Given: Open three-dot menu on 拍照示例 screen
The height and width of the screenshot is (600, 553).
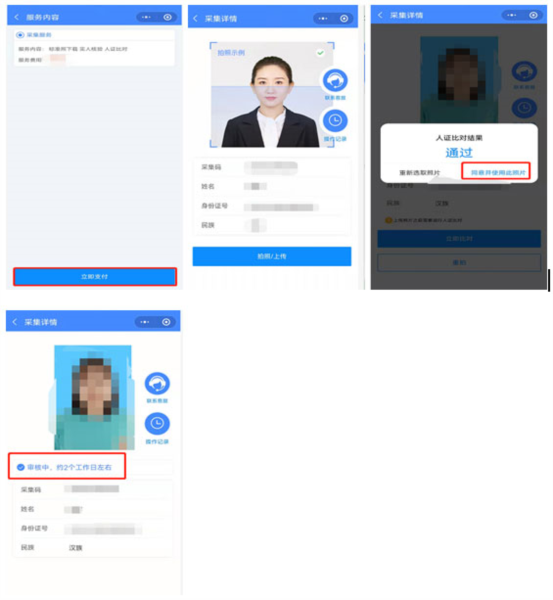Looking at the screenshot, I should tap(323, 18).
